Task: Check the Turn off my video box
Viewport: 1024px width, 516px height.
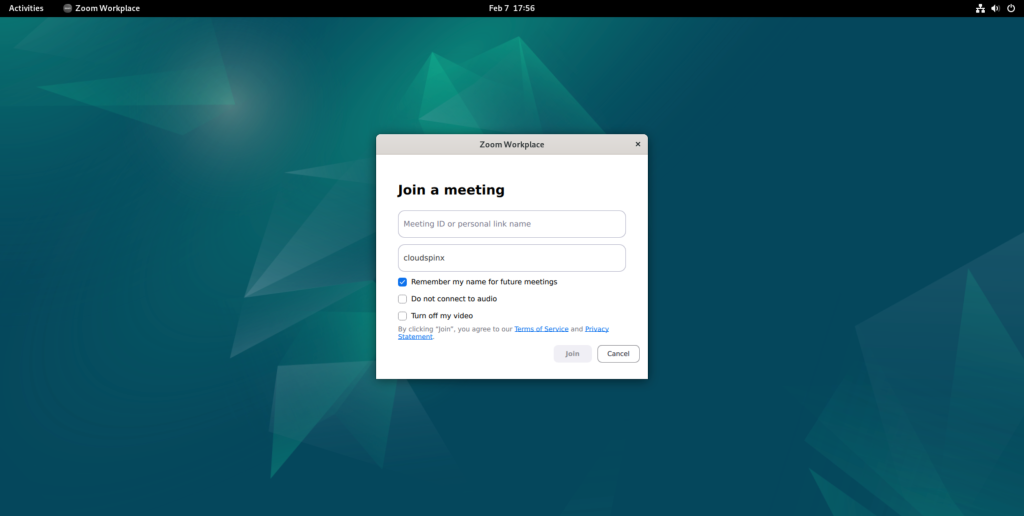Action: coord(402,316)
